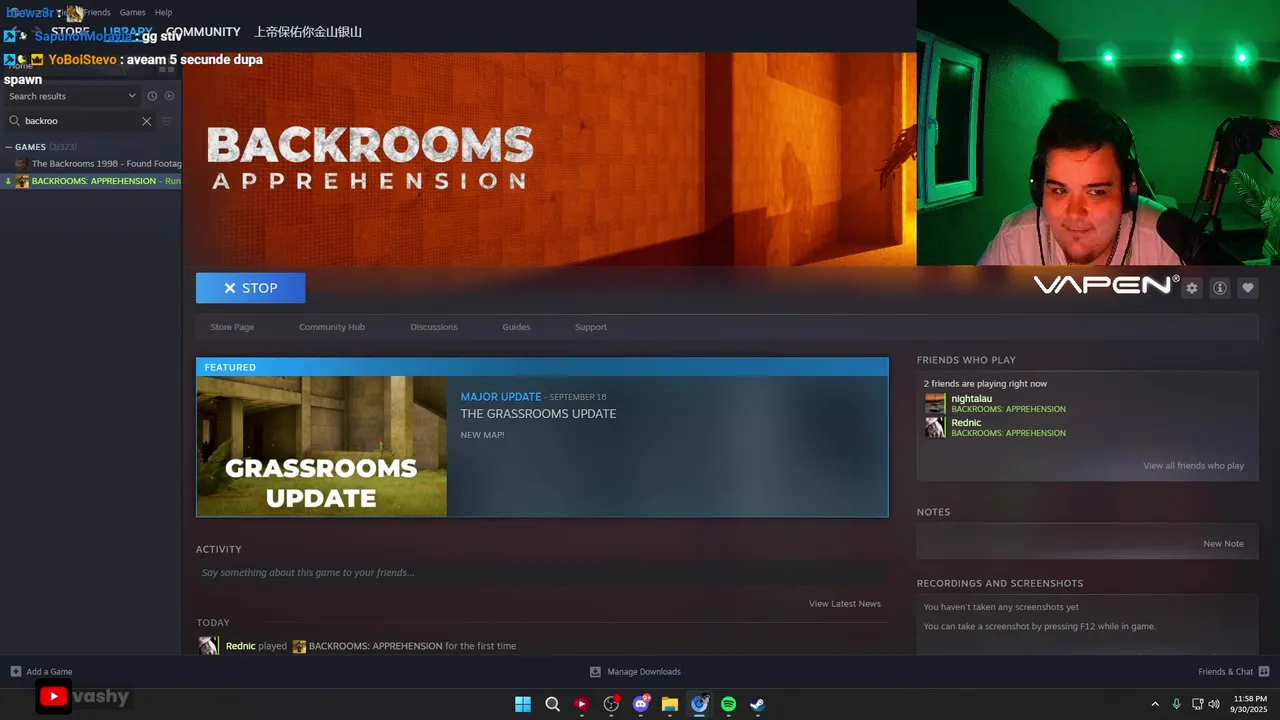Open Community Hub link
This screenshot has height=720, width=1280.
click(x=332, y=327)
